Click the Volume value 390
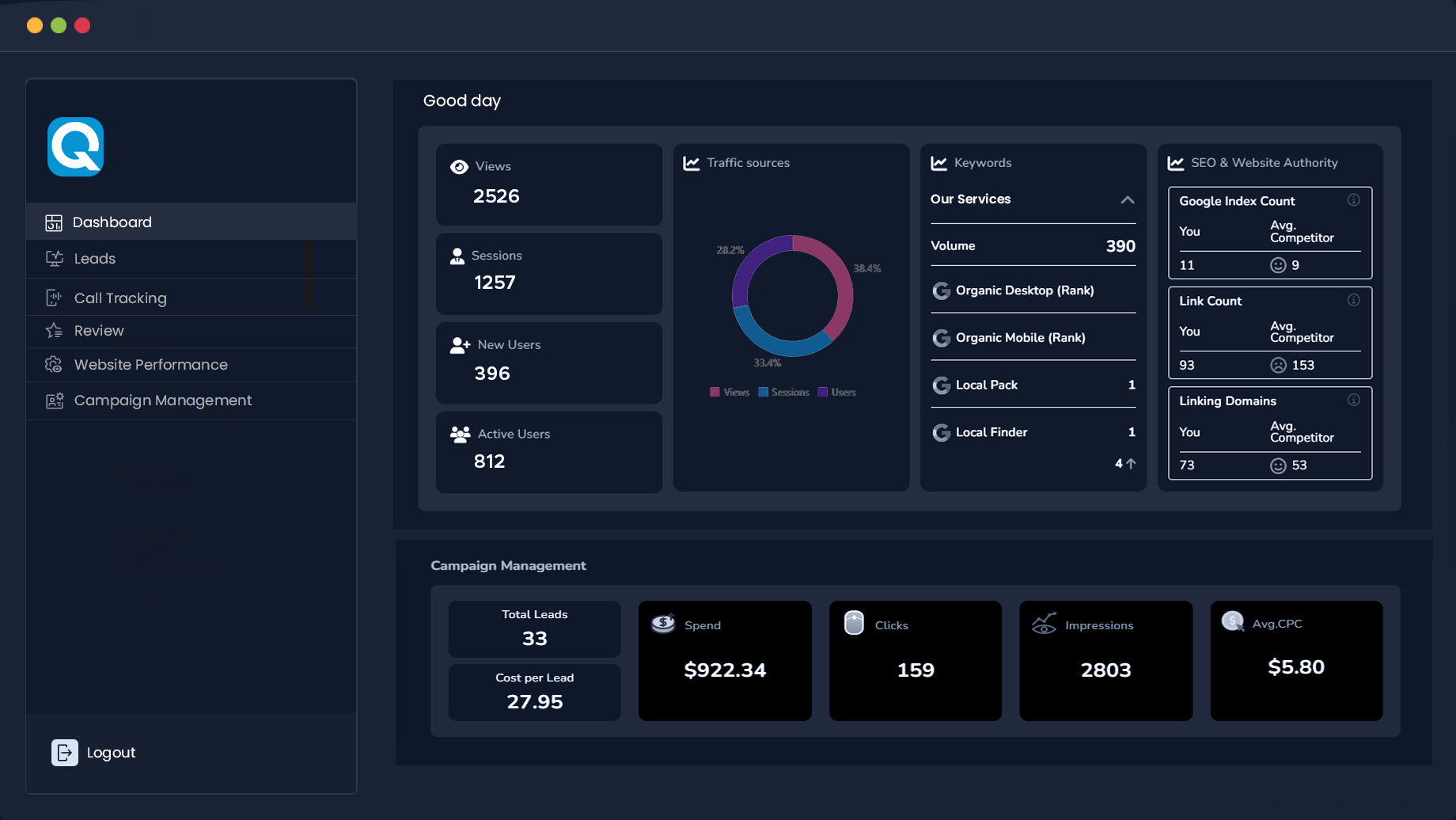 click(x=1120, y=246)
